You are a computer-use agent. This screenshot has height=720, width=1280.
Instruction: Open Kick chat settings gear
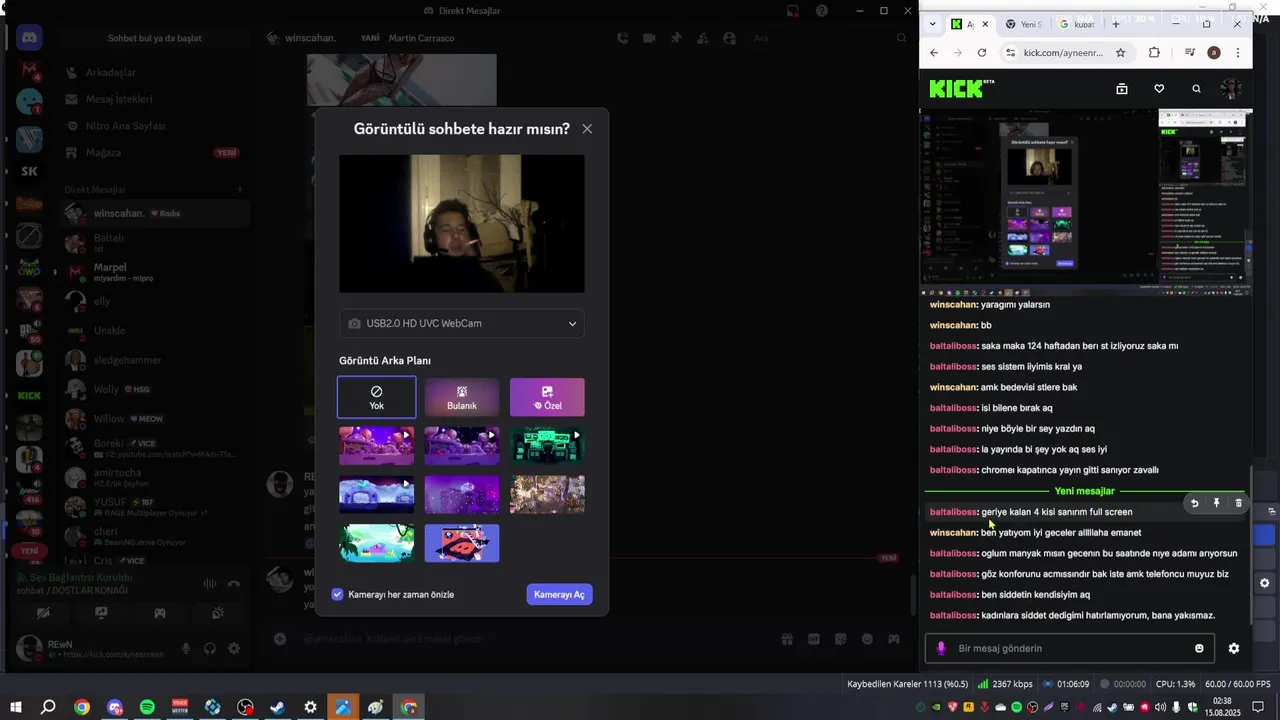tap(1234, 648)
